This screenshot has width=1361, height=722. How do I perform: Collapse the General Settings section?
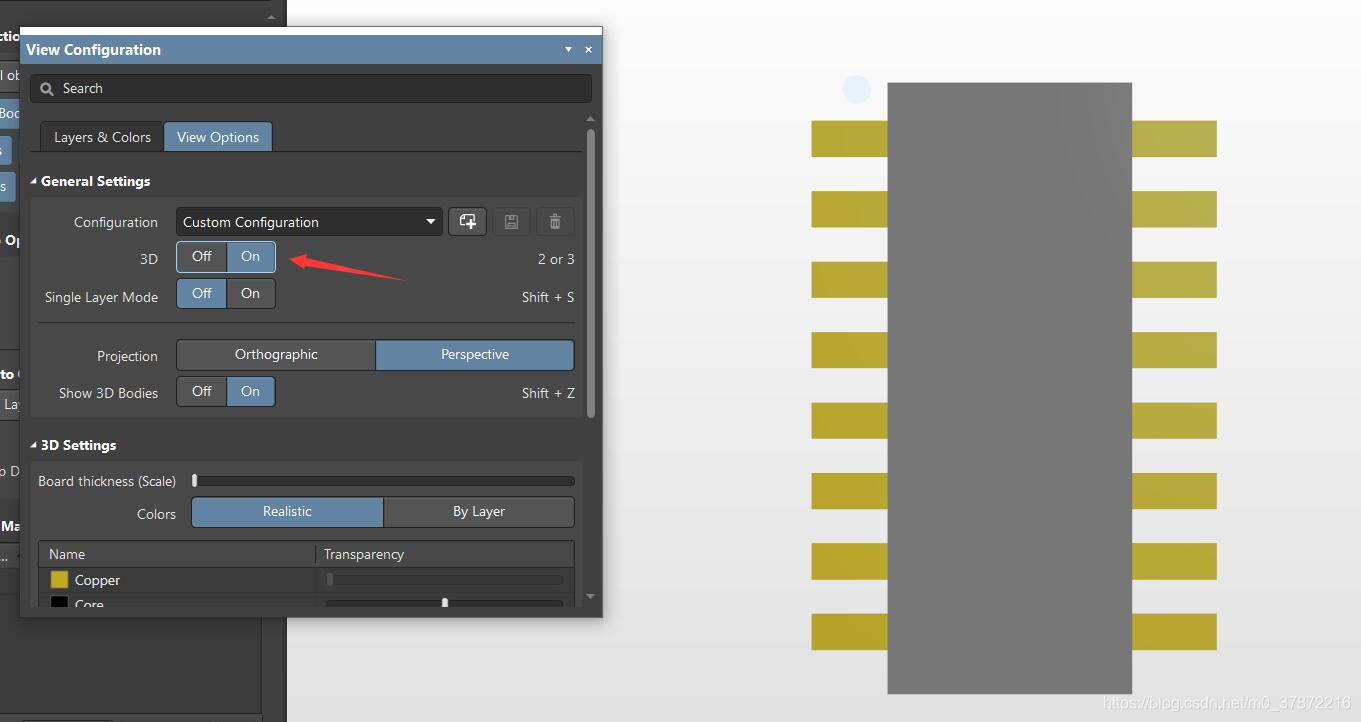pos(34,181)
